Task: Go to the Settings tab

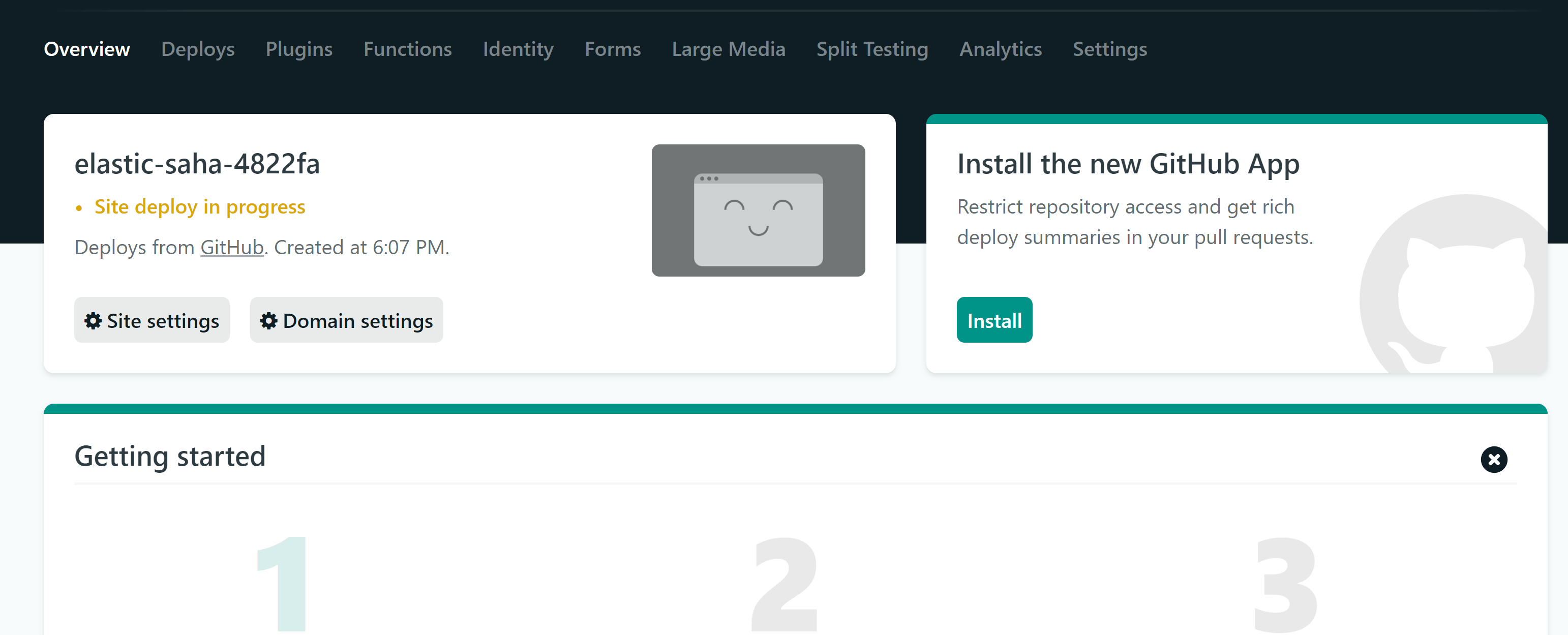Action: click(1109, 50)
